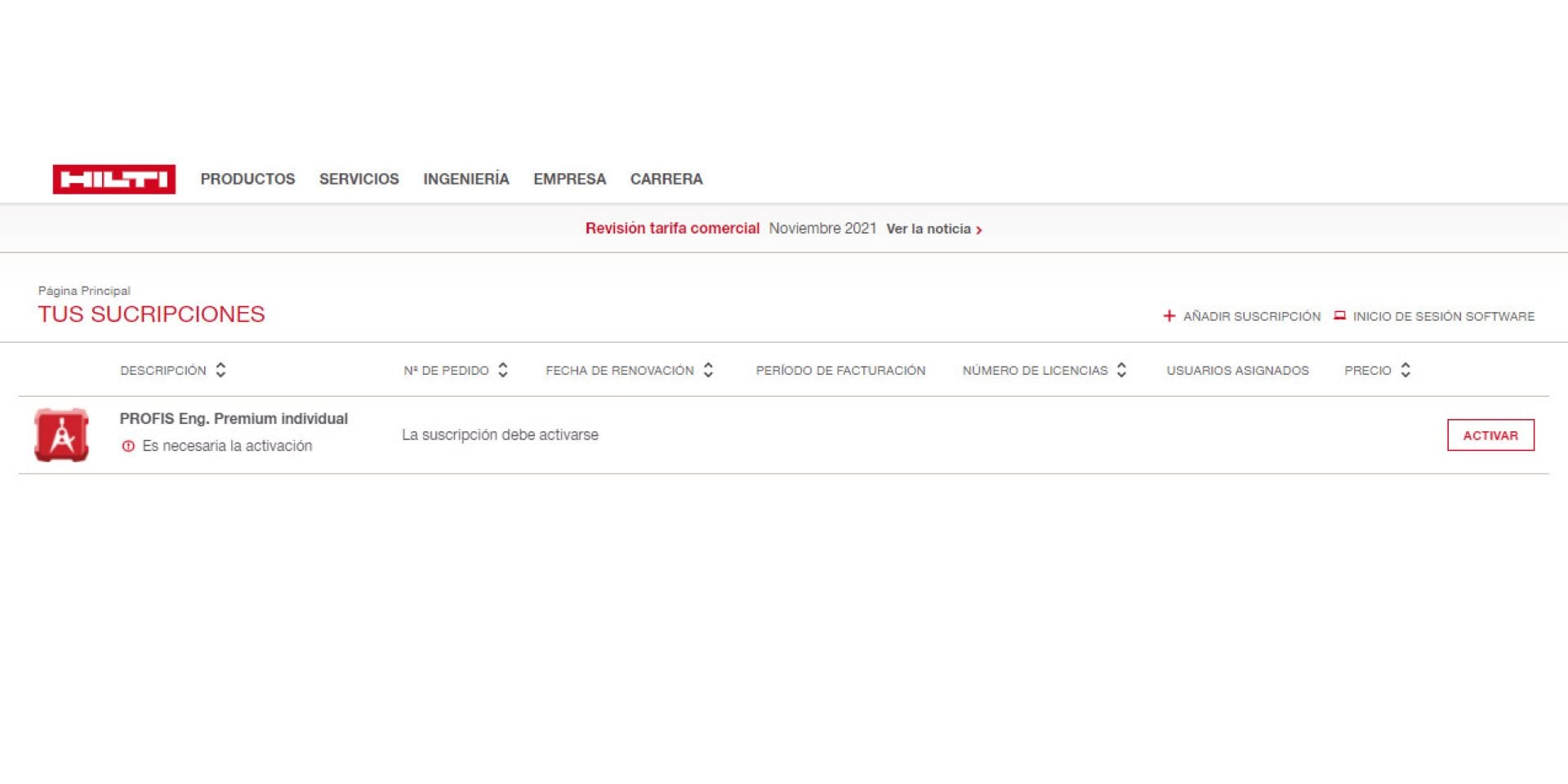
Task: Open PROFIS Eng. Premium individual subscription
Action: 234,419
